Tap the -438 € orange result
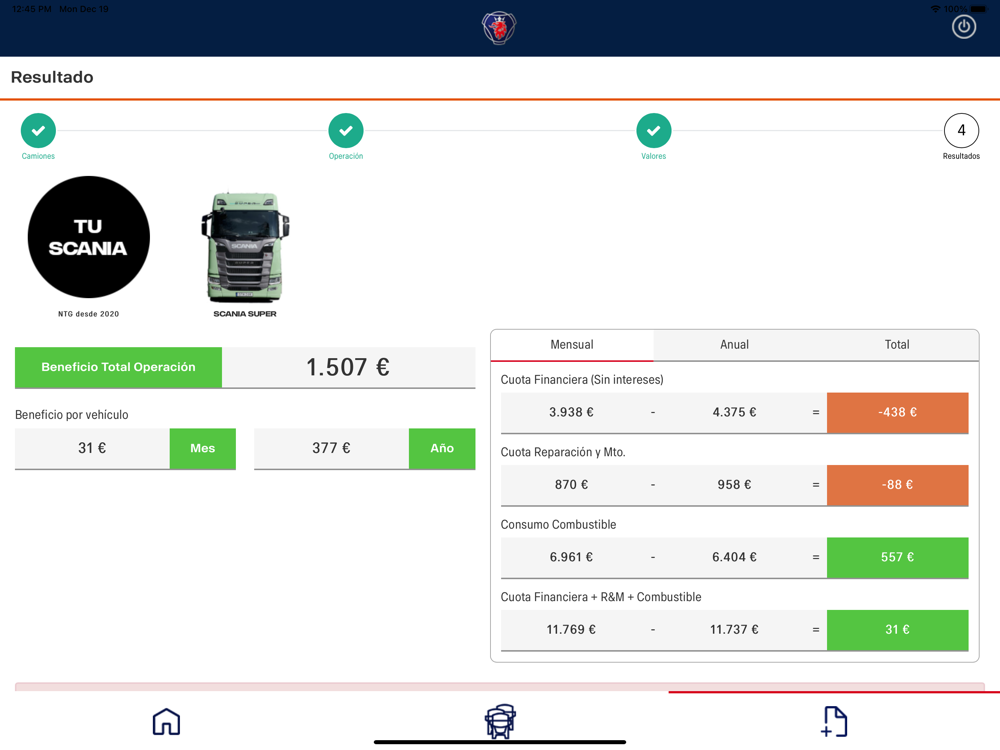The image size is (1000, 750). click(x=897, y=413)
